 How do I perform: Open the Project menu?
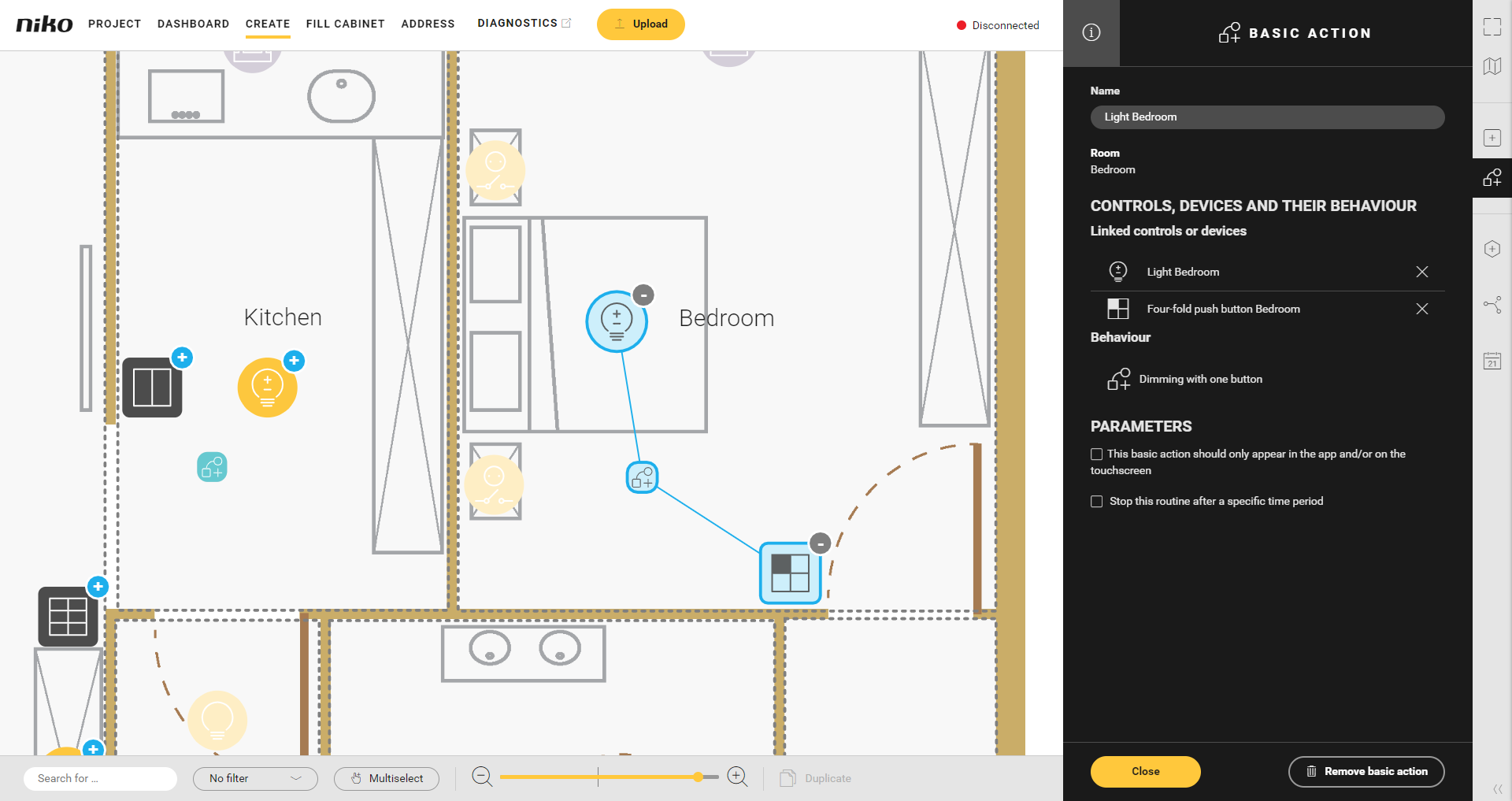pyautogui.click(x=115, y=24)
